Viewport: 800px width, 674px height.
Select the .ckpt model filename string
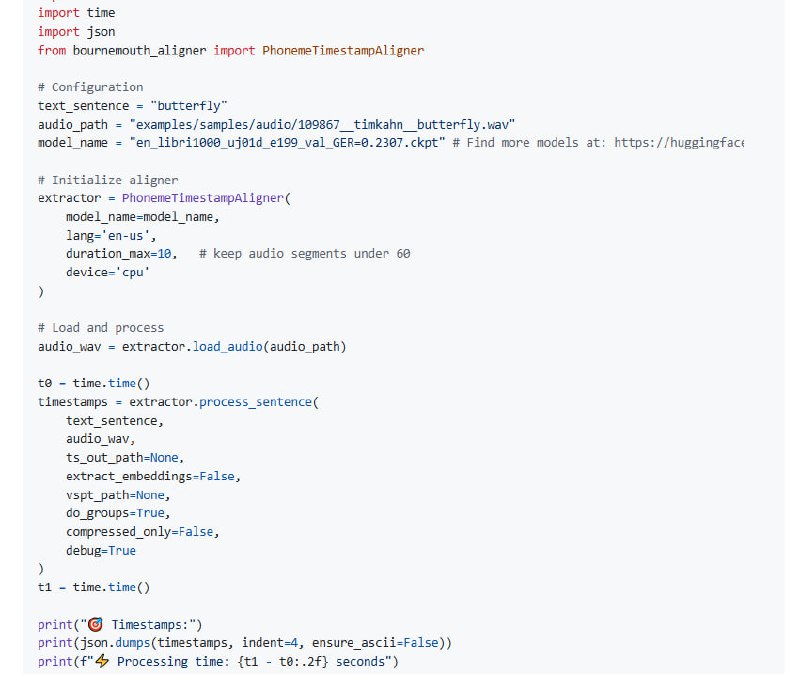pos(287,142)
